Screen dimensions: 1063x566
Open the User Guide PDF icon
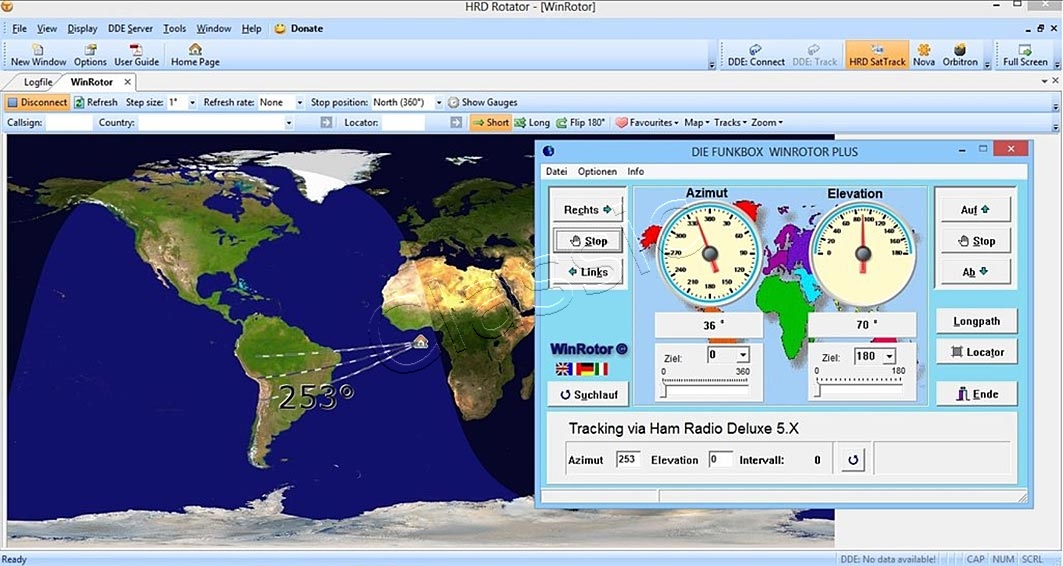pyautogui.click(x=136, y=55)
